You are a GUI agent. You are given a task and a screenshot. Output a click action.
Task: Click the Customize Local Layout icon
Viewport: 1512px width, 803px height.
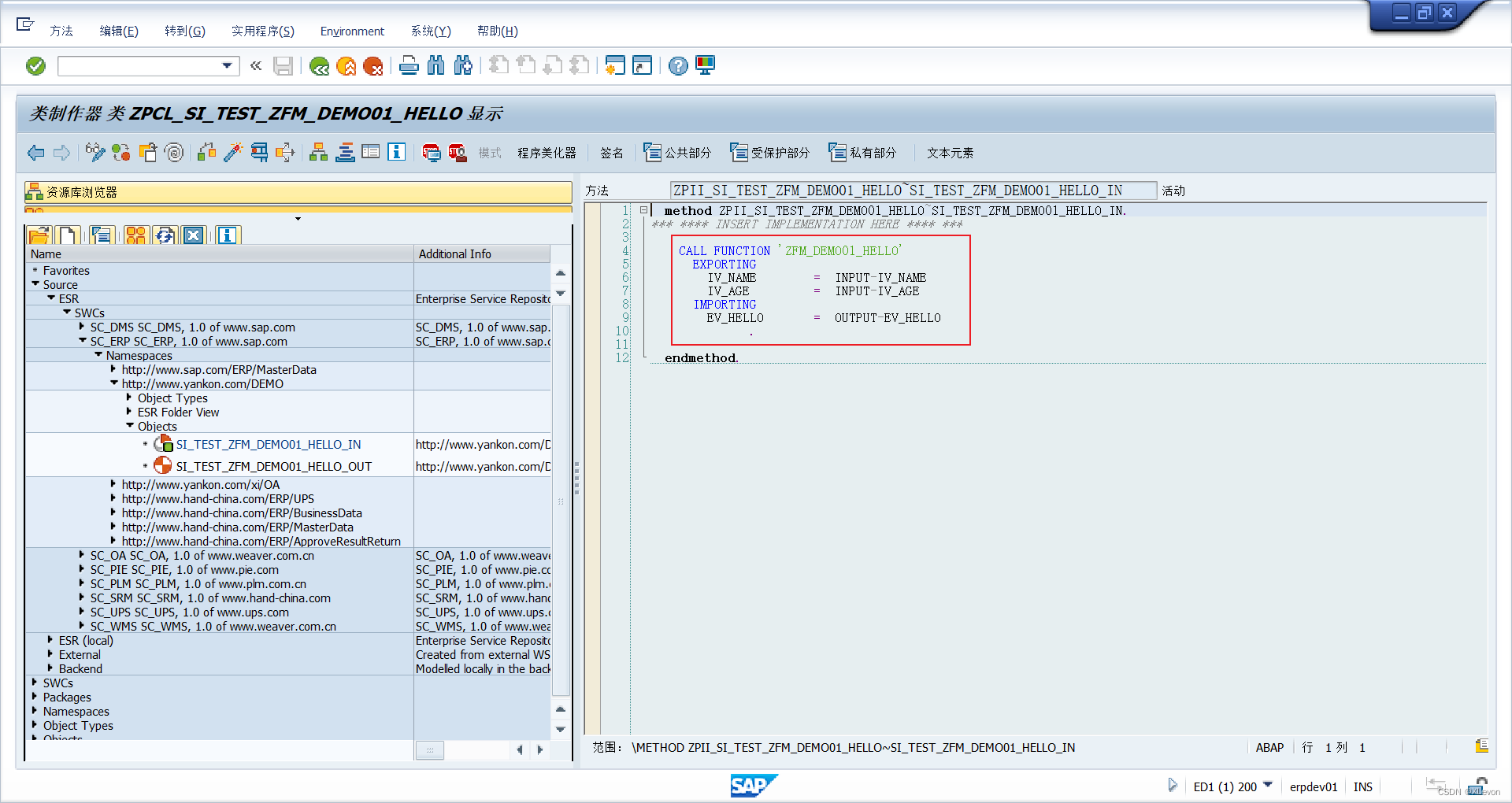coord(705,65)
